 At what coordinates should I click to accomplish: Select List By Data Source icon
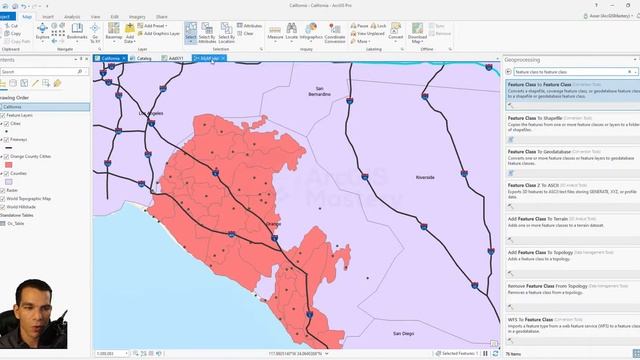coord(13,84)
